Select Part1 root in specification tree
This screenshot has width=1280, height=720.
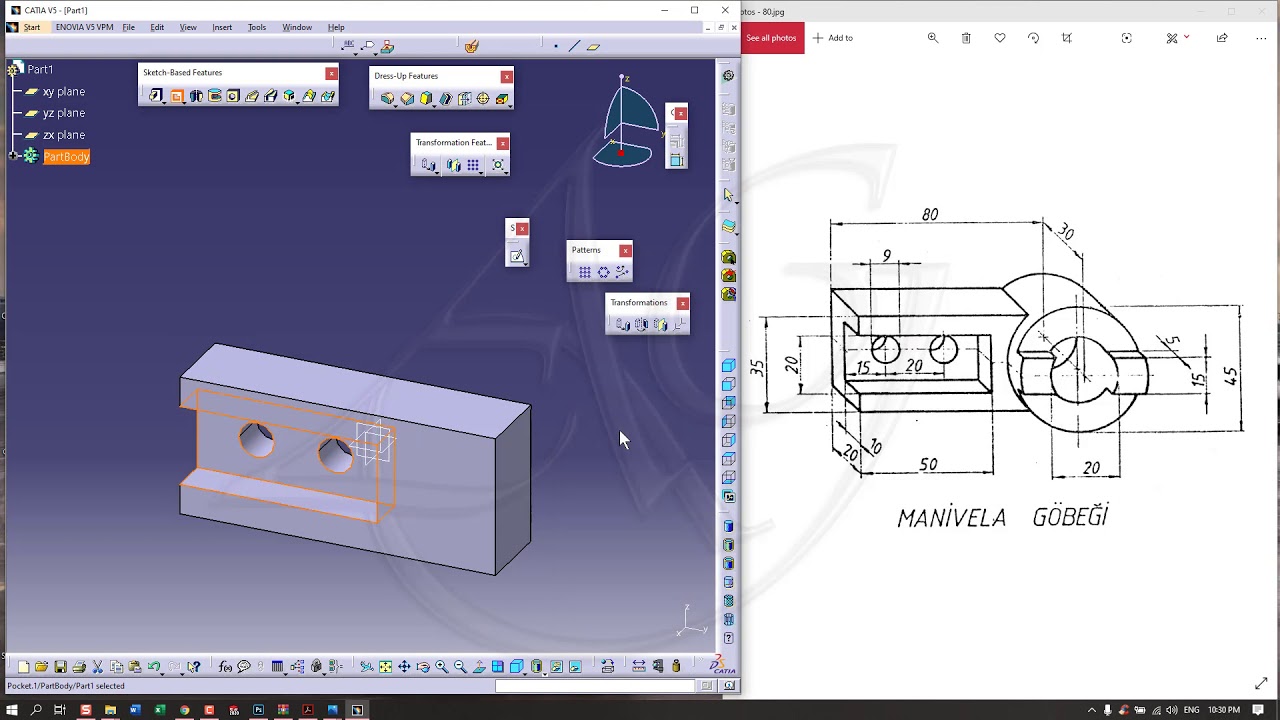[40, 69]
